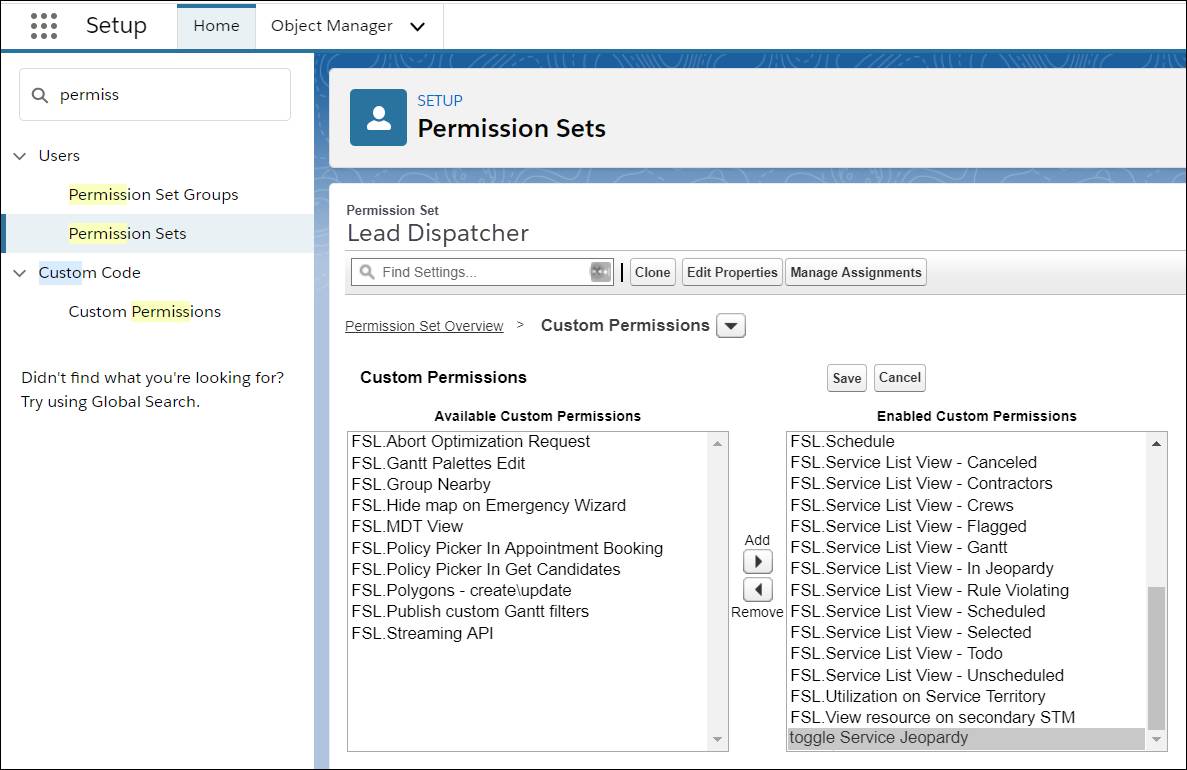
Task: Click the Setup user avatar icon
Action: pos(377,117)
